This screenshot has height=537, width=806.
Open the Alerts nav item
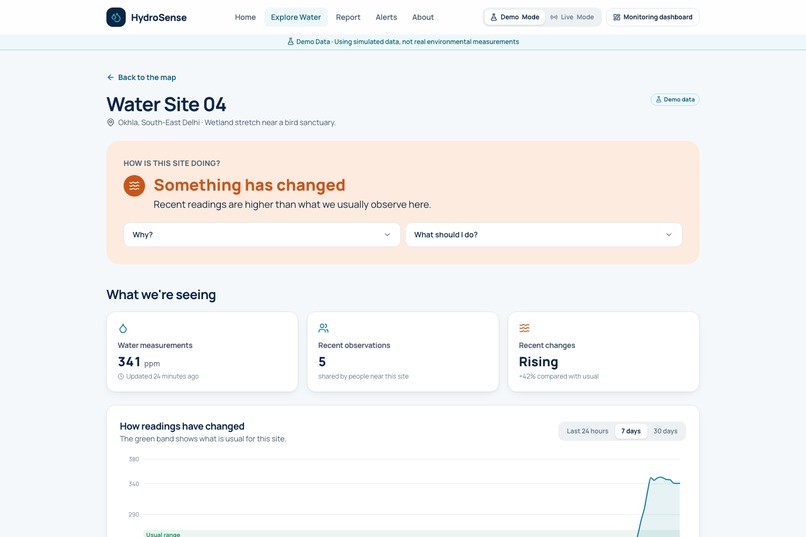click(386, 17)
